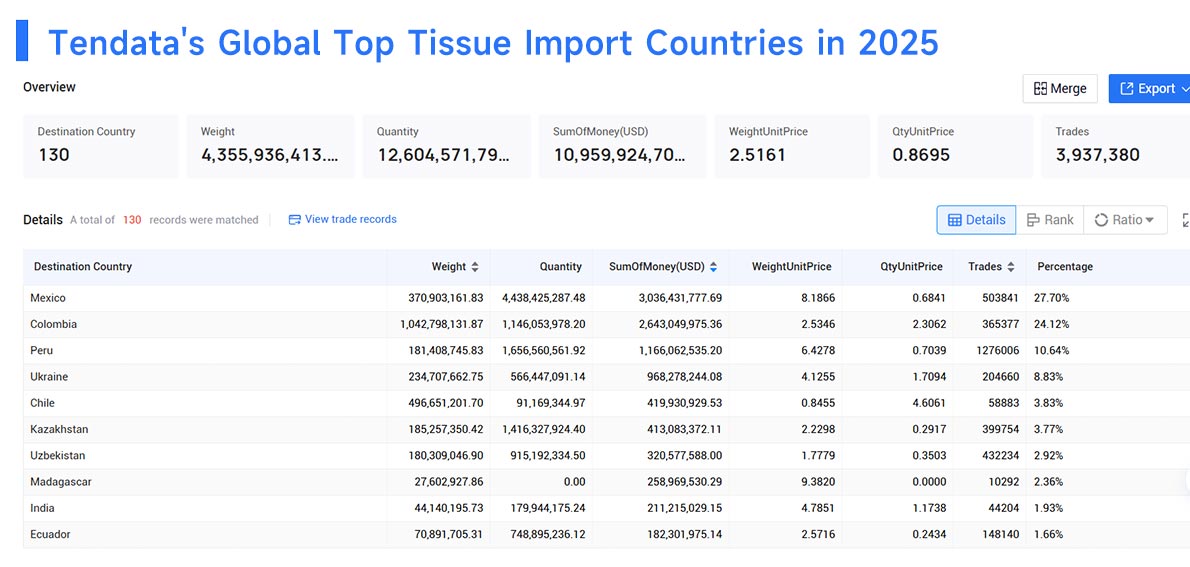Viewport: 1190px width, 567px height.
Task: Click the Weight summary card
Action: [x=270, y=146]
